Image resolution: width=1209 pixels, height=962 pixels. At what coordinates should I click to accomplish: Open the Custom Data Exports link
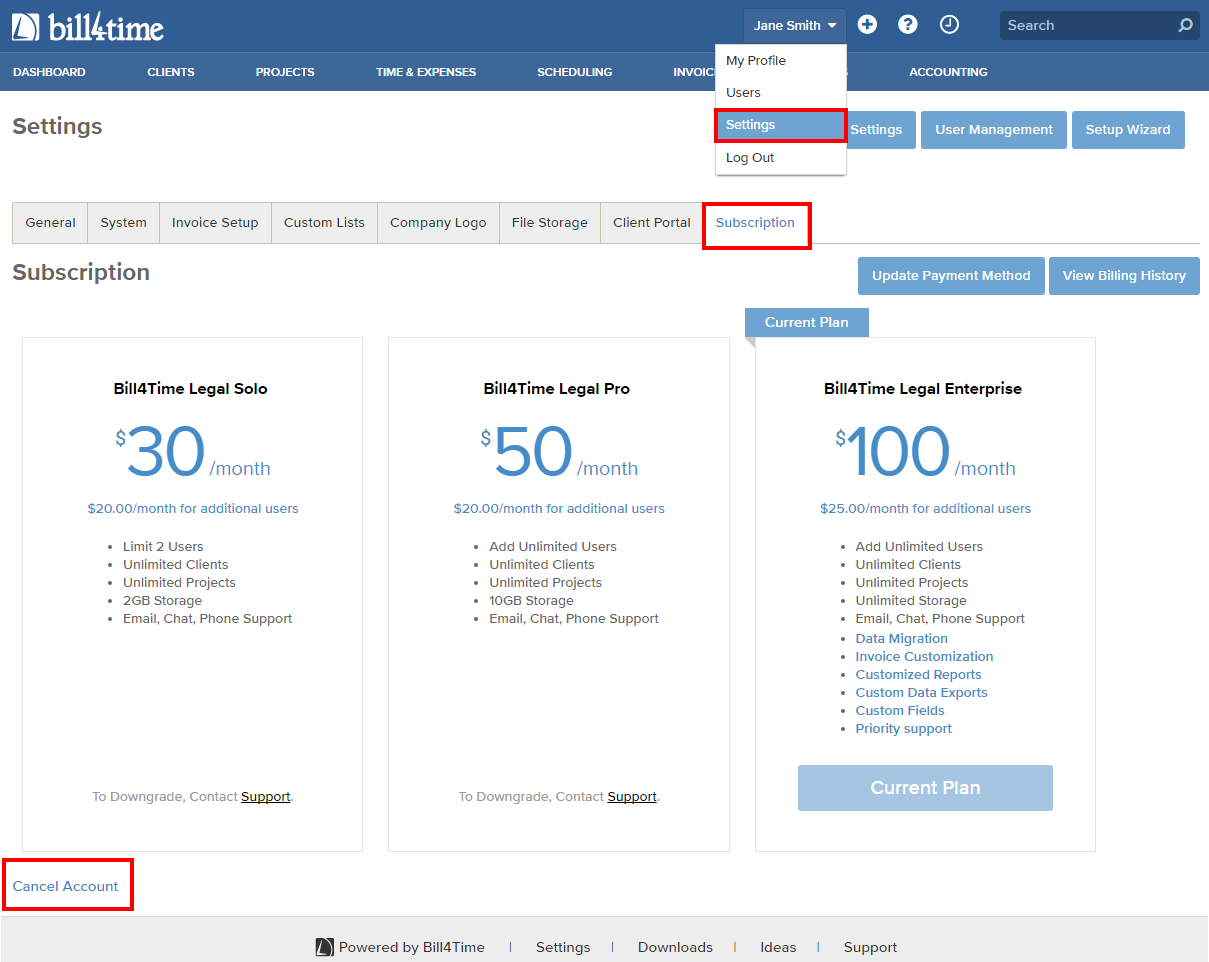[x=922, y=693]
